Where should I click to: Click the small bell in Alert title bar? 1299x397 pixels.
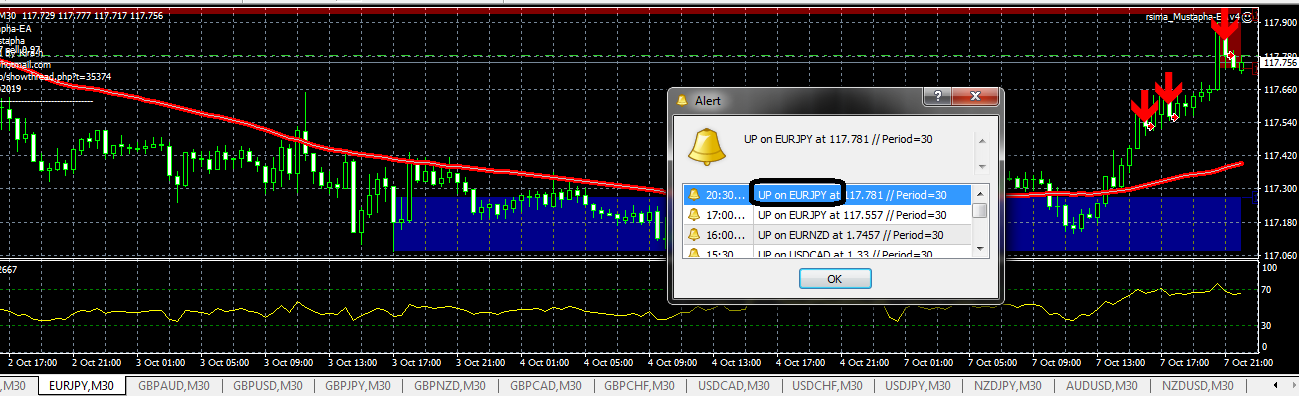click(x=682, y=100)
